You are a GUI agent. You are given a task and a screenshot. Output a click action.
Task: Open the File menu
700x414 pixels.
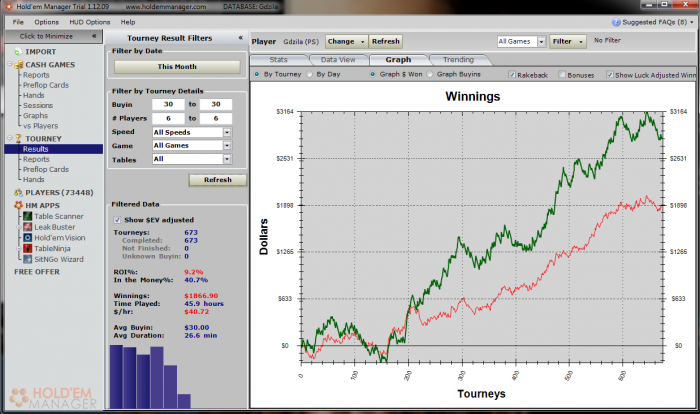18,22
